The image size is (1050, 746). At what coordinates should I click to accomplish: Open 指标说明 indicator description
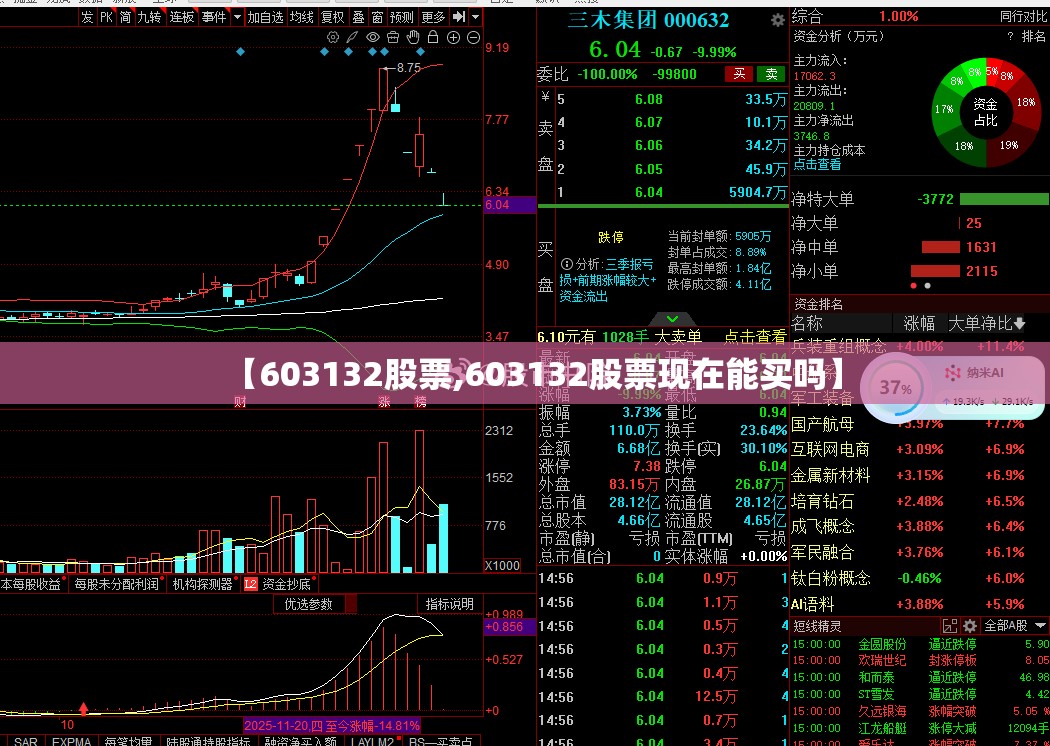(449, 604)
